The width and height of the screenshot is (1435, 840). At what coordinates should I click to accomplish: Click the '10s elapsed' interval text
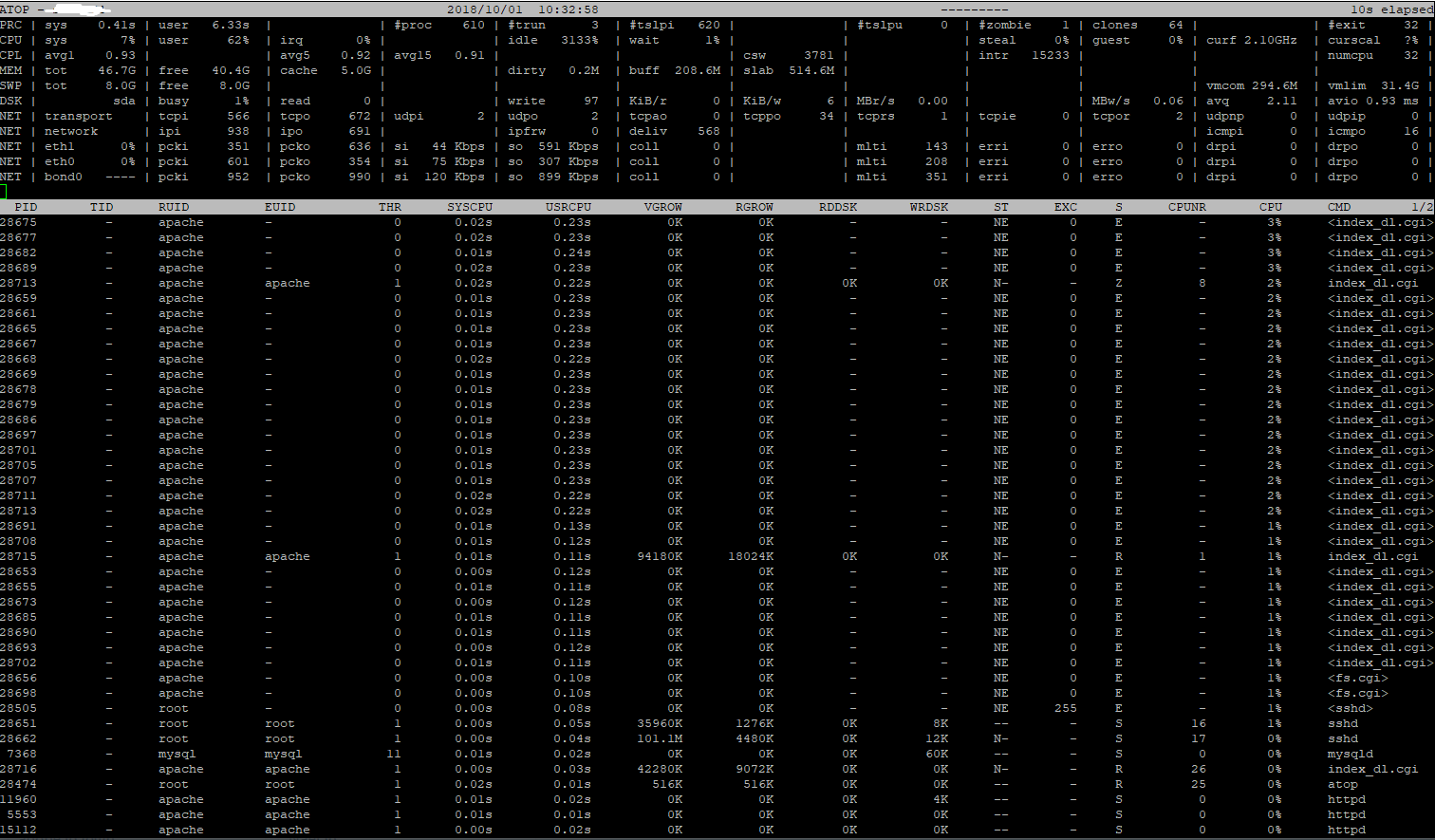tap(1392, 9)
